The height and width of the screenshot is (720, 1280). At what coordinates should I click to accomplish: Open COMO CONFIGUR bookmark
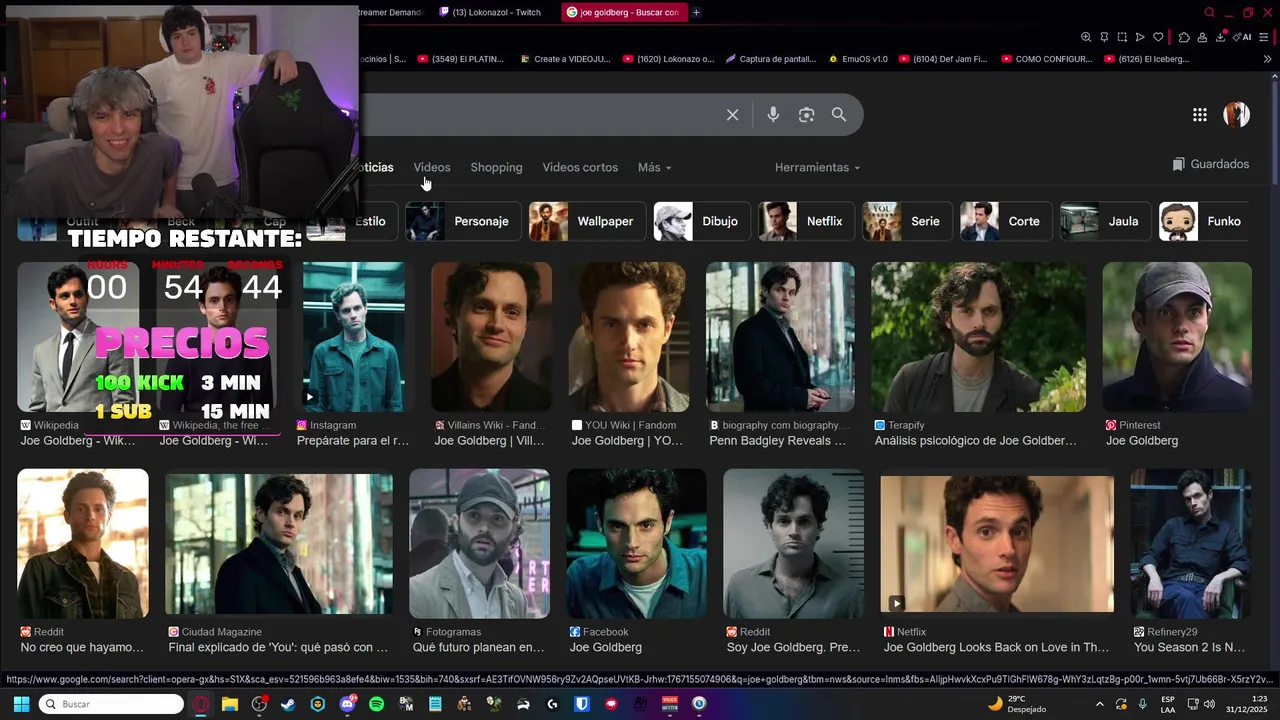tap(1046, 59)
